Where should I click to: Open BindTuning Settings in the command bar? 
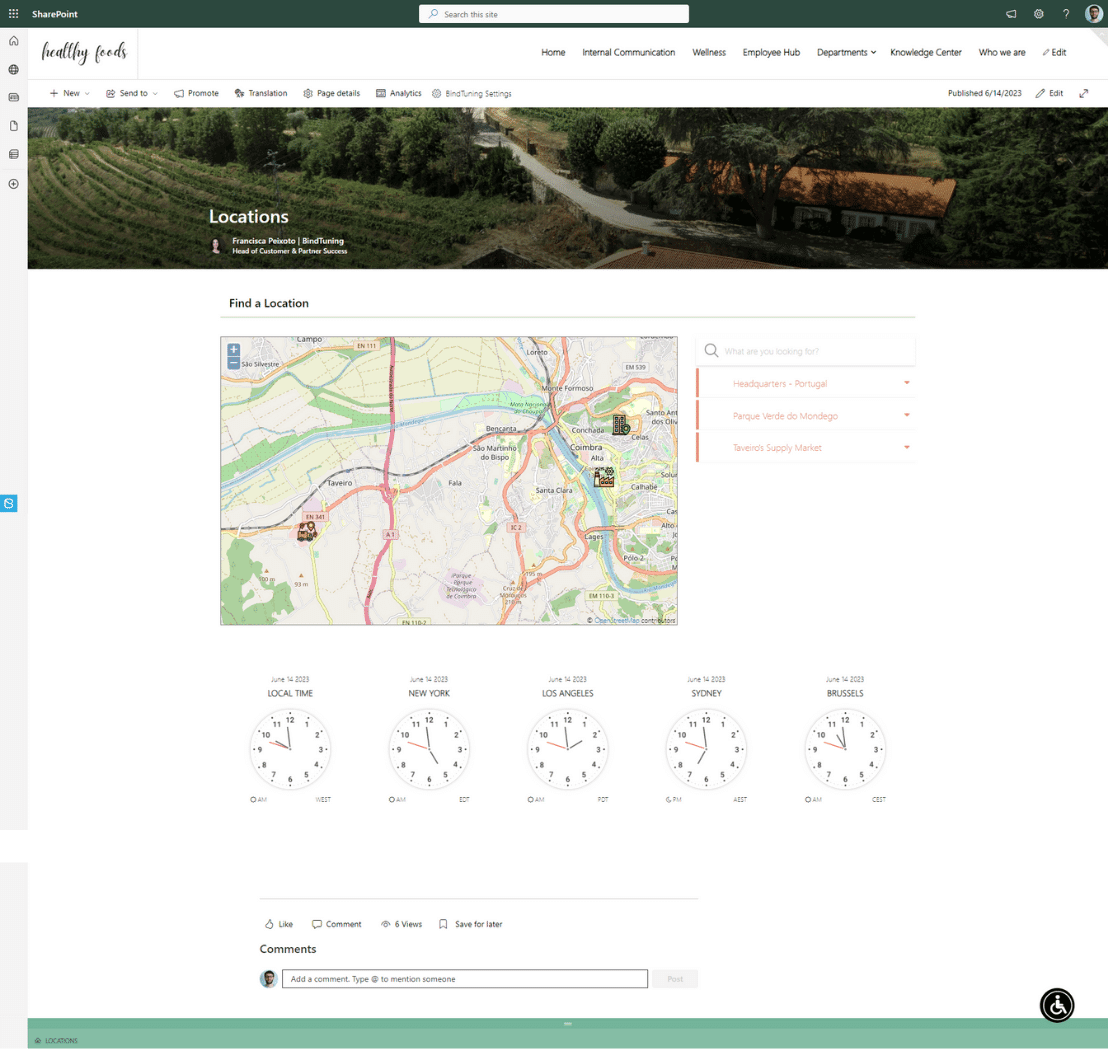(x=471, y=93)
